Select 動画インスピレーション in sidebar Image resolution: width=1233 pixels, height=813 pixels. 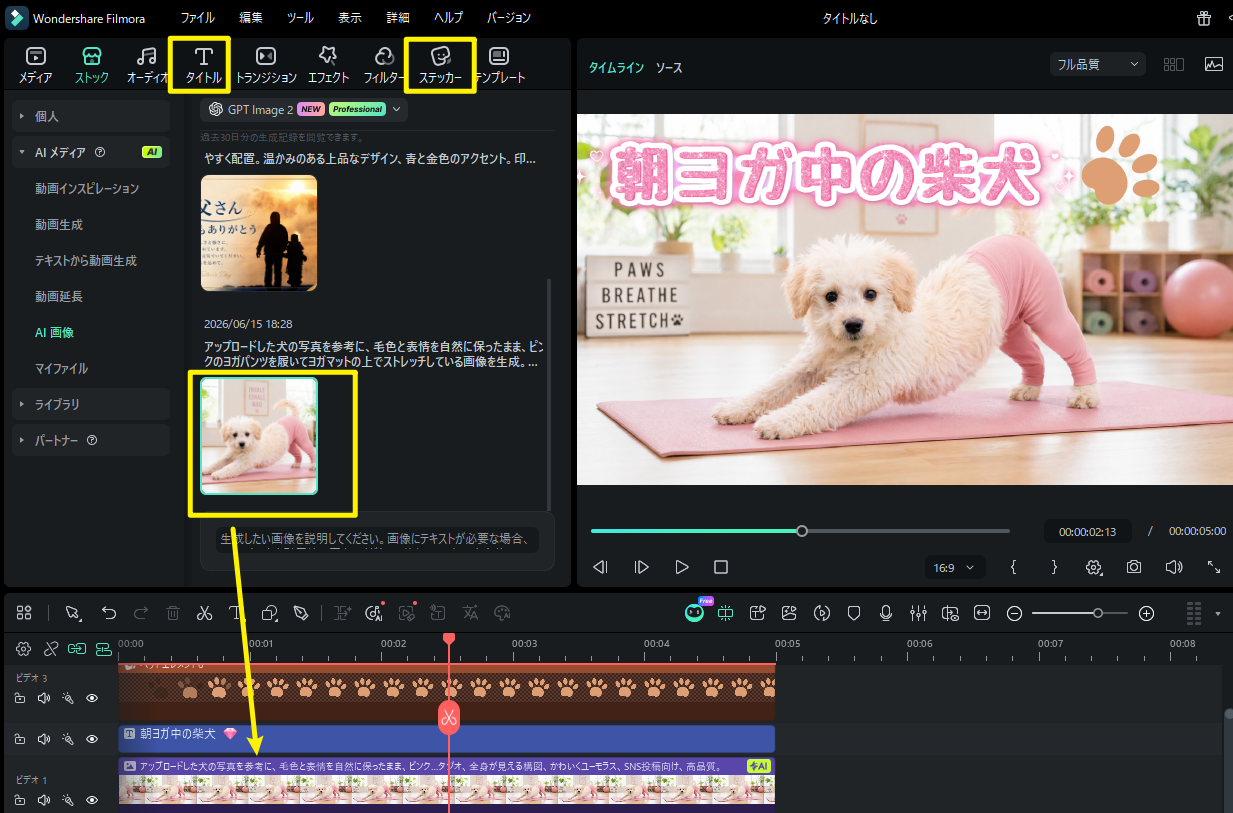(x=87, y=188)
